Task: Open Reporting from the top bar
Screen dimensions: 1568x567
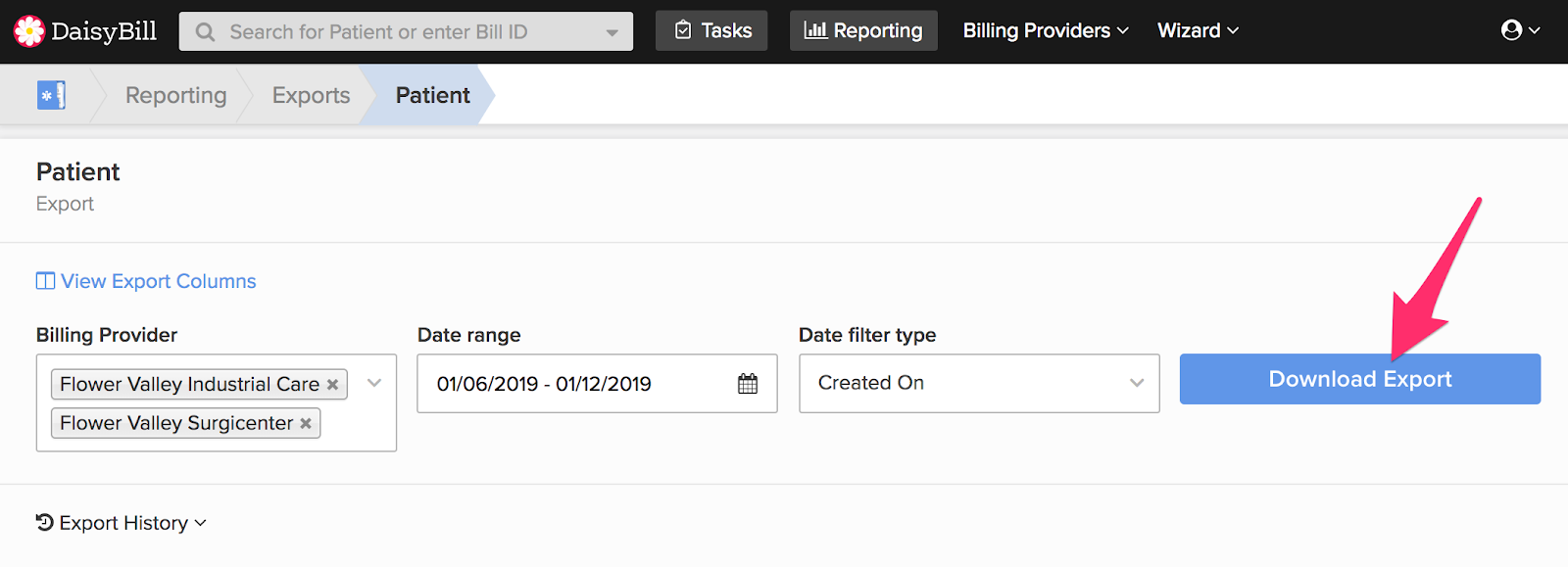Action: 863,30
